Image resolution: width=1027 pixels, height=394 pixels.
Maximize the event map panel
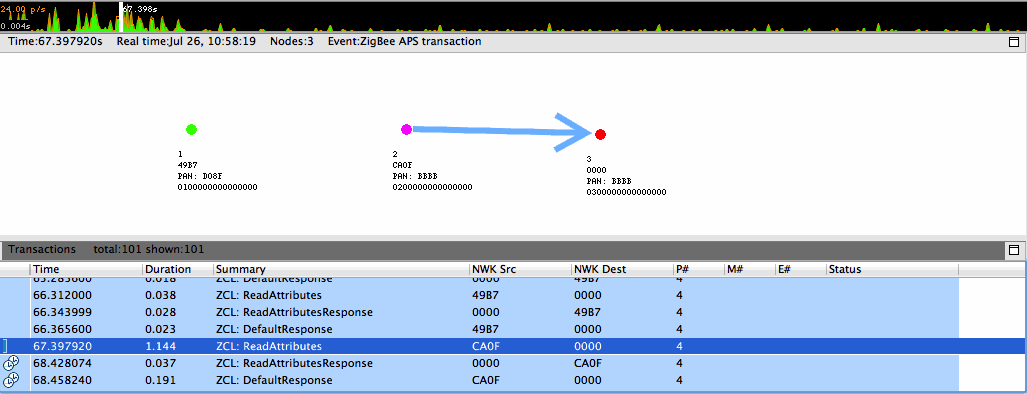(x=1013, y=42)
